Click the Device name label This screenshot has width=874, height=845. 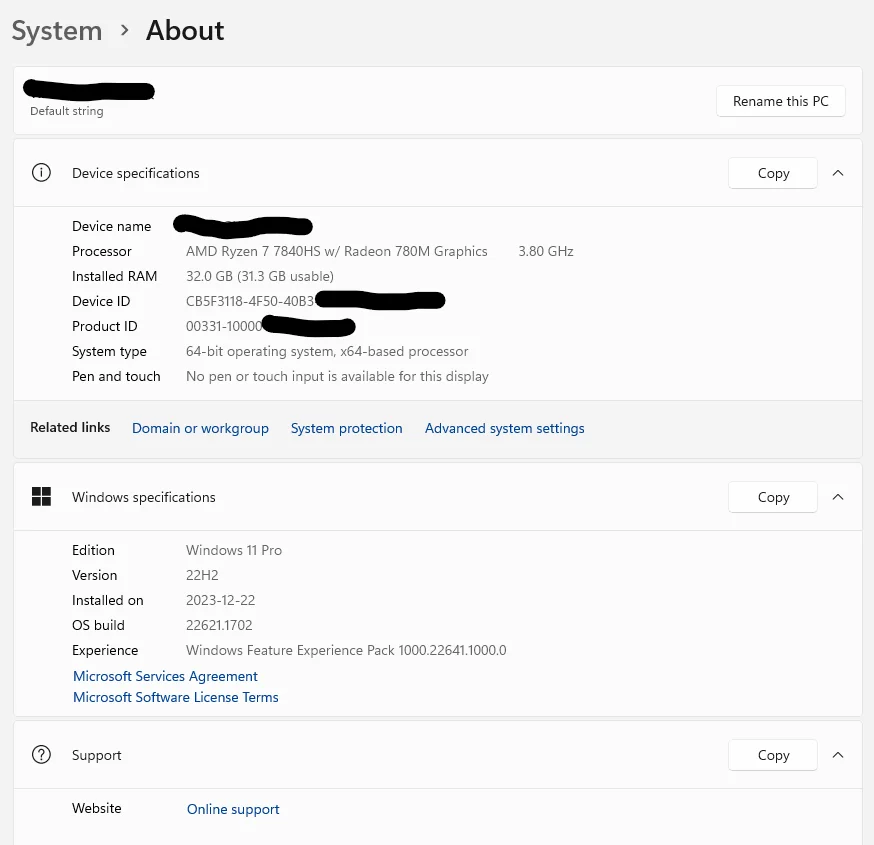(111, 226)
